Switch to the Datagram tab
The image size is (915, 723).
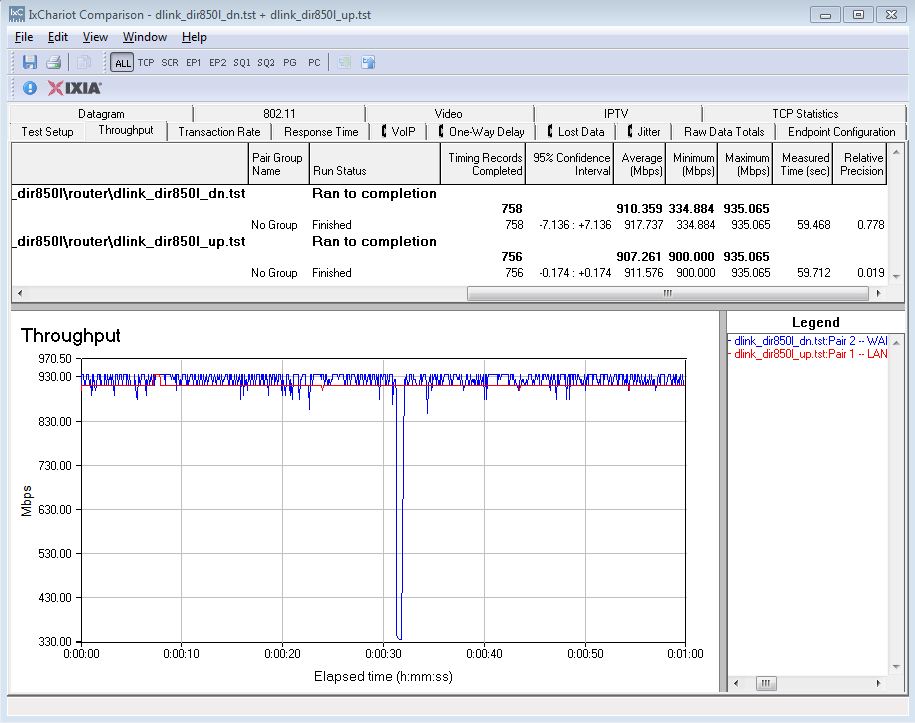pyautogui.click(x=101, y=114)
